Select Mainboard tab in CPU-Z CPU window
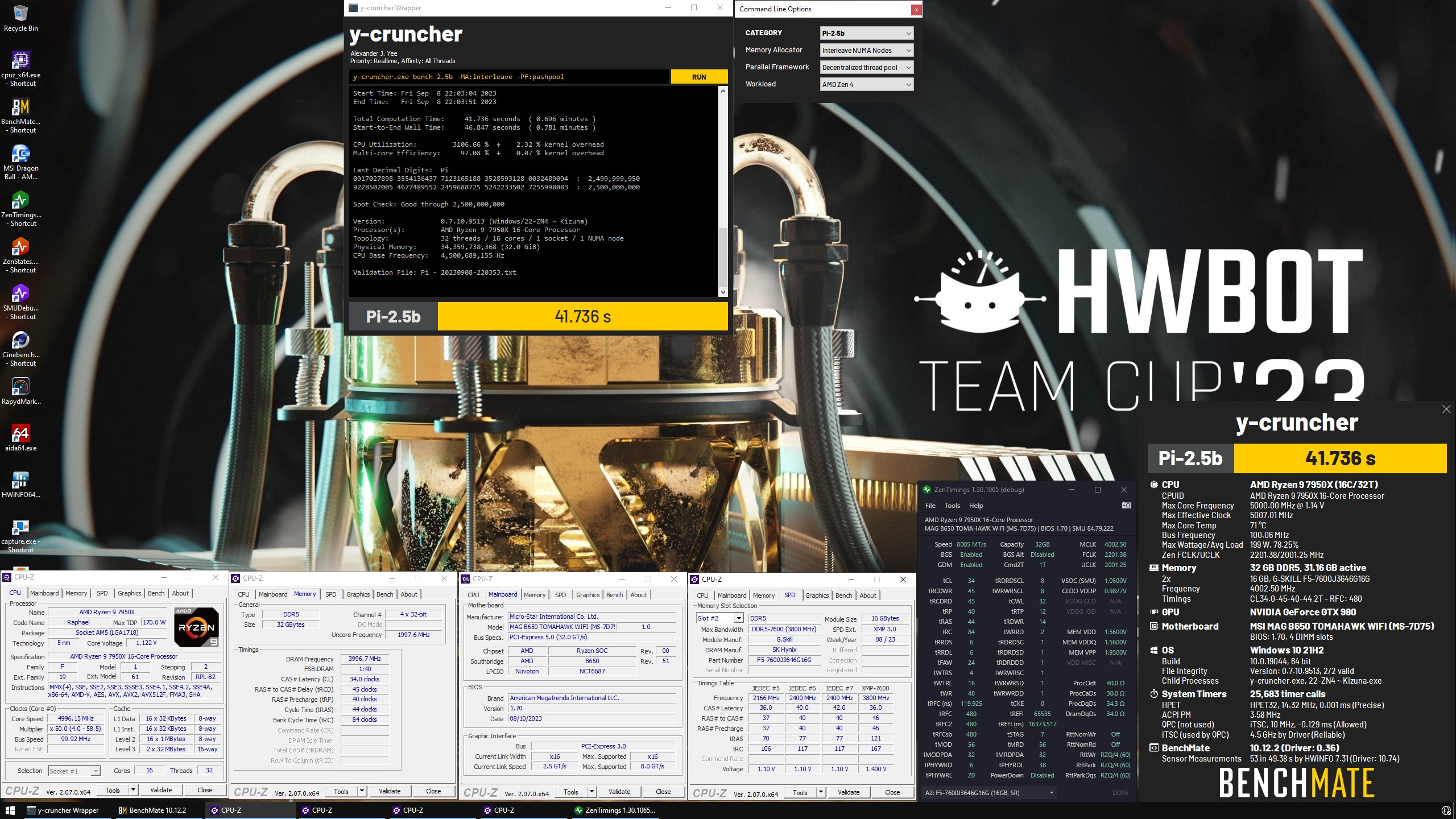This screenshot has width=1456, height=819. pyautogui.click(x=44, y=593)
